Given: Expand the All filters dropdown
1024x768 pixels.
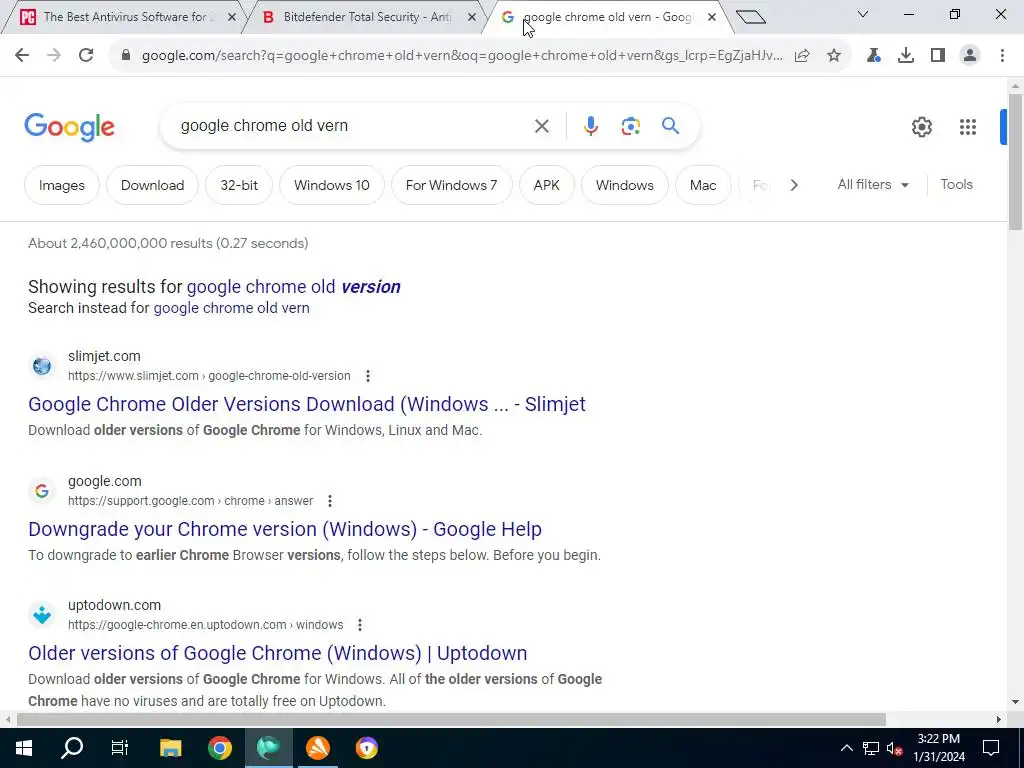Looking at the screenshot, I should click(x=872, y=185).
